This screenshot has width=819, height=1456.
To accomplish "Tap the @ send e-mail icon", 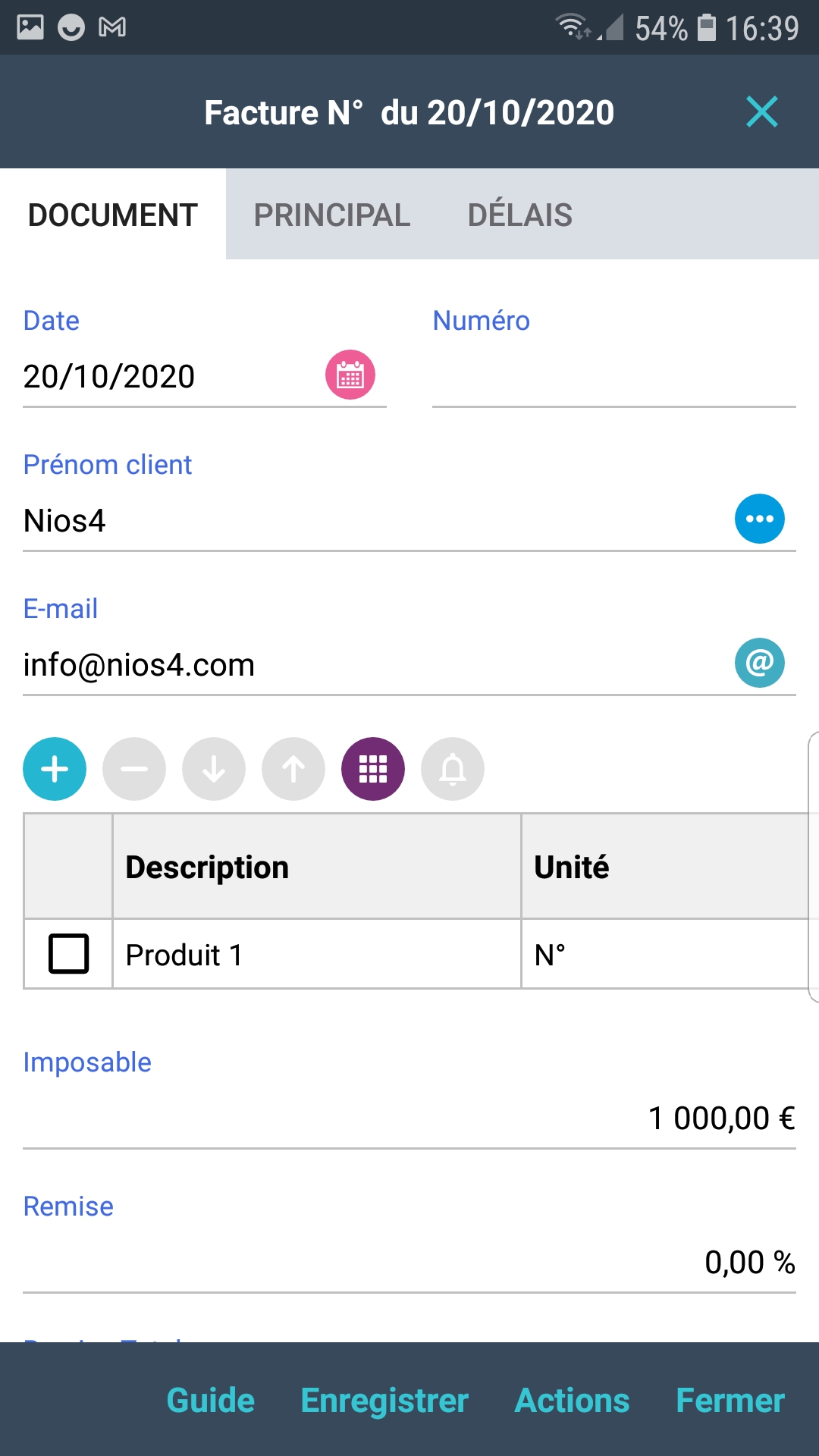I will pyautogui.click(x=759, y=663).
